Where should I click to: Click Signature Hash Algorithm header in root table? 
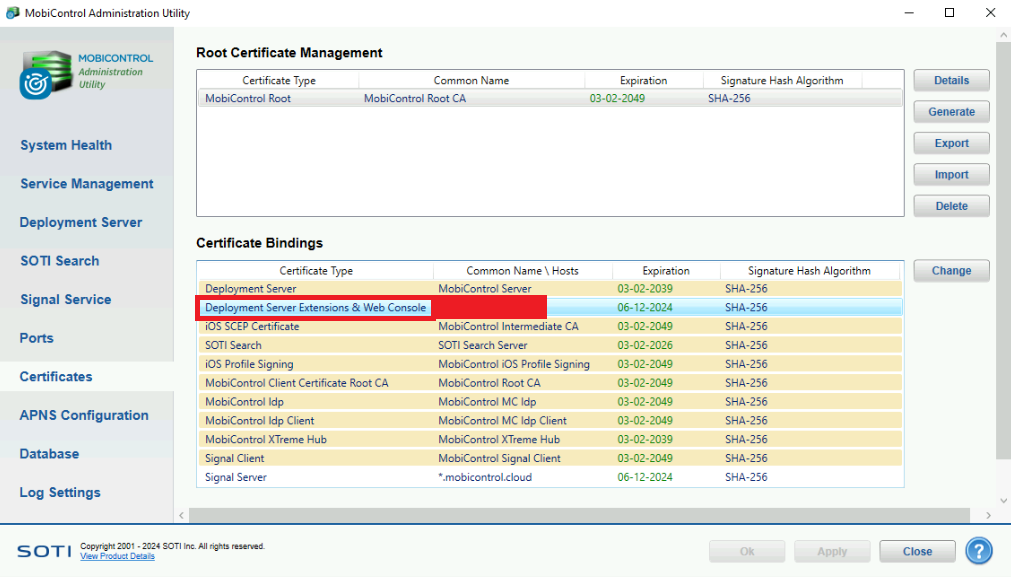(x=781, y=81)
